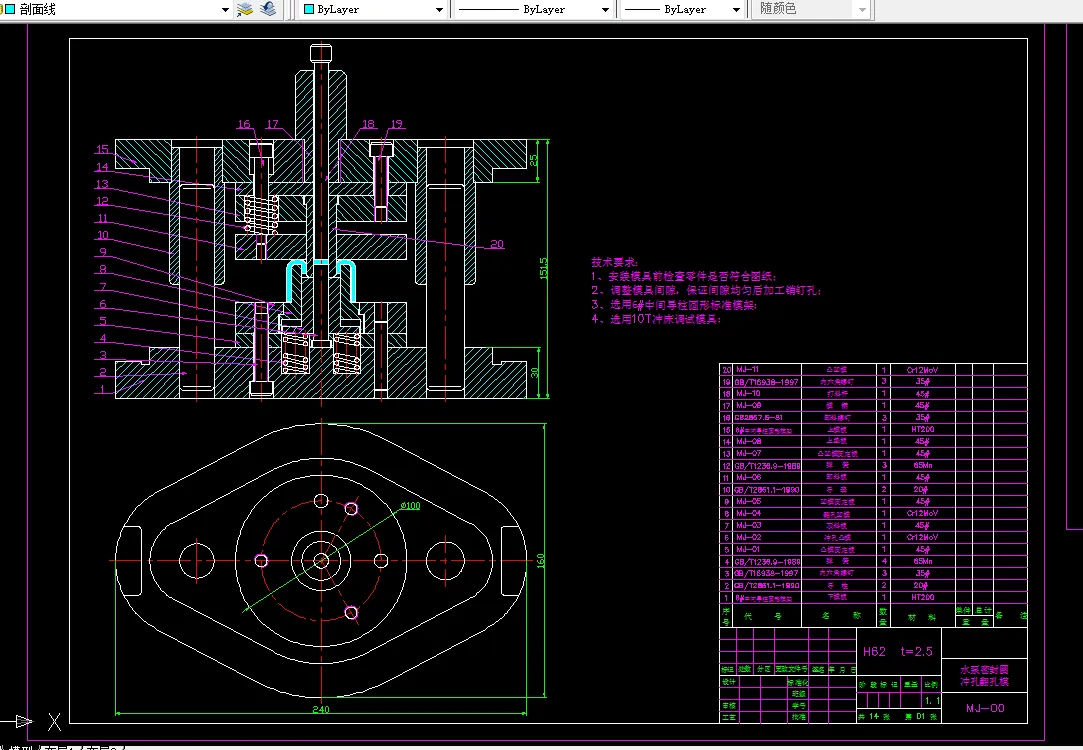Click the cyan color swatch of 剖面线 layer
The image size is (1083, 750).
click(x=10, y=9)
